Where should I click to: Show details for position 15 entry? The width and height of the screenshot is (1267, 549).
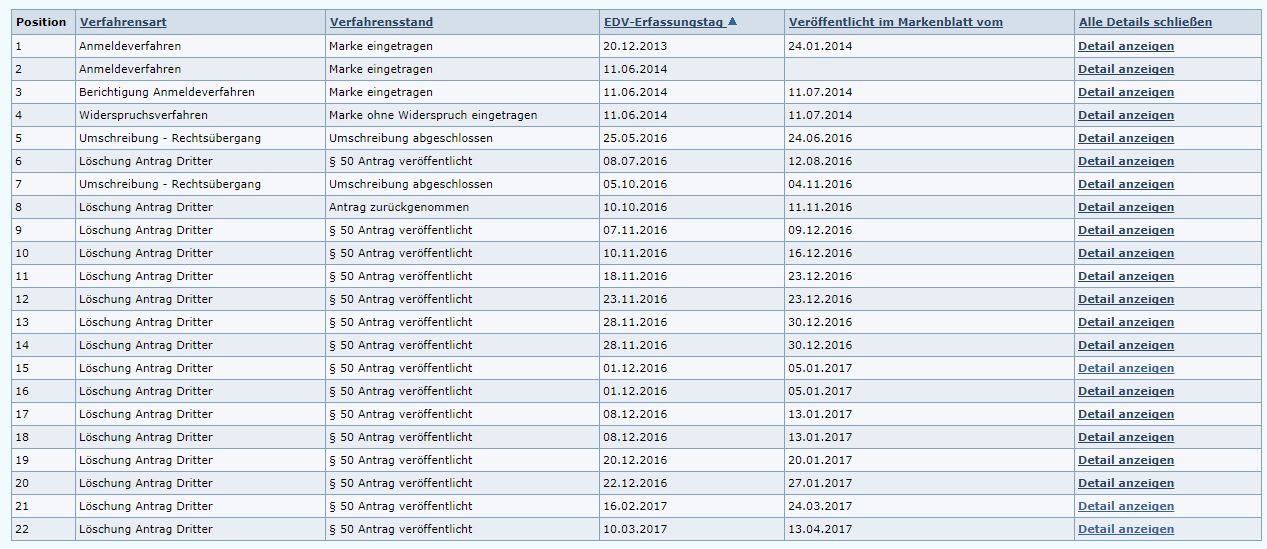1126,368
